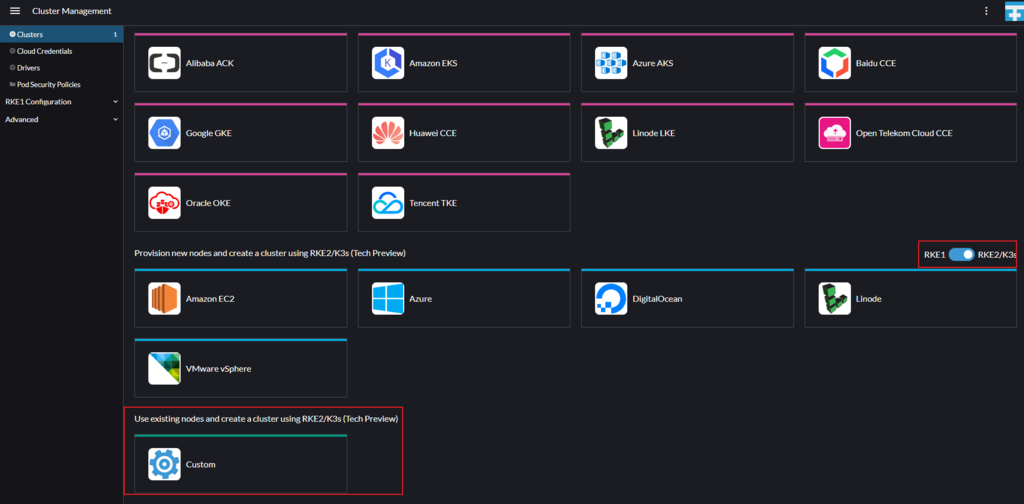Click the 'RKE1' toggle label
Image resolution: width=1024 pixels, height=504 pixels.
pyautogui.click(x=935, y=255)
